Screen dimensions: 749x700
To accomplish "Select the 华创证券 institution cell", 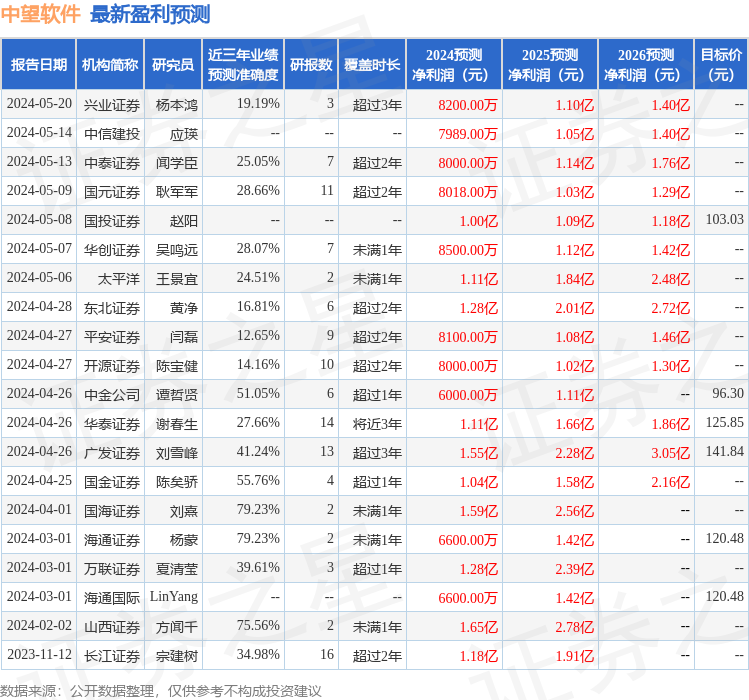I will coord(112,250).
